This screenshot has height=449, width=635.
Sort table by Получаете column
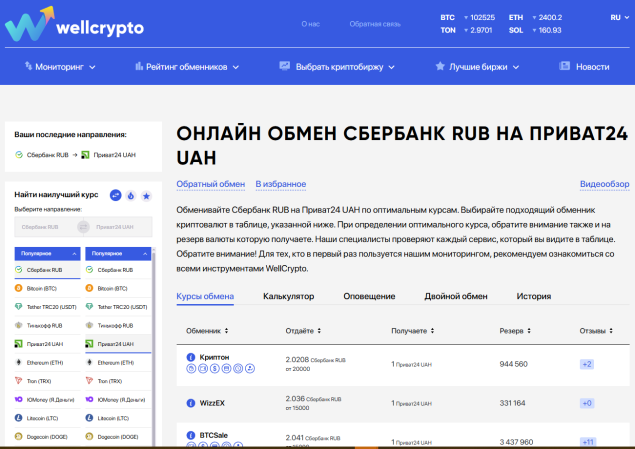pyautogui.click(x=413, y=331)
